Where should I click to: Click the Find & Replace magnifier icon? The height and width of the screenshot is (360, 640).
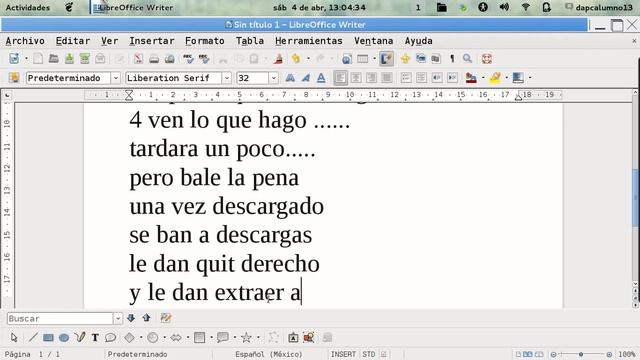coord(467,59)
